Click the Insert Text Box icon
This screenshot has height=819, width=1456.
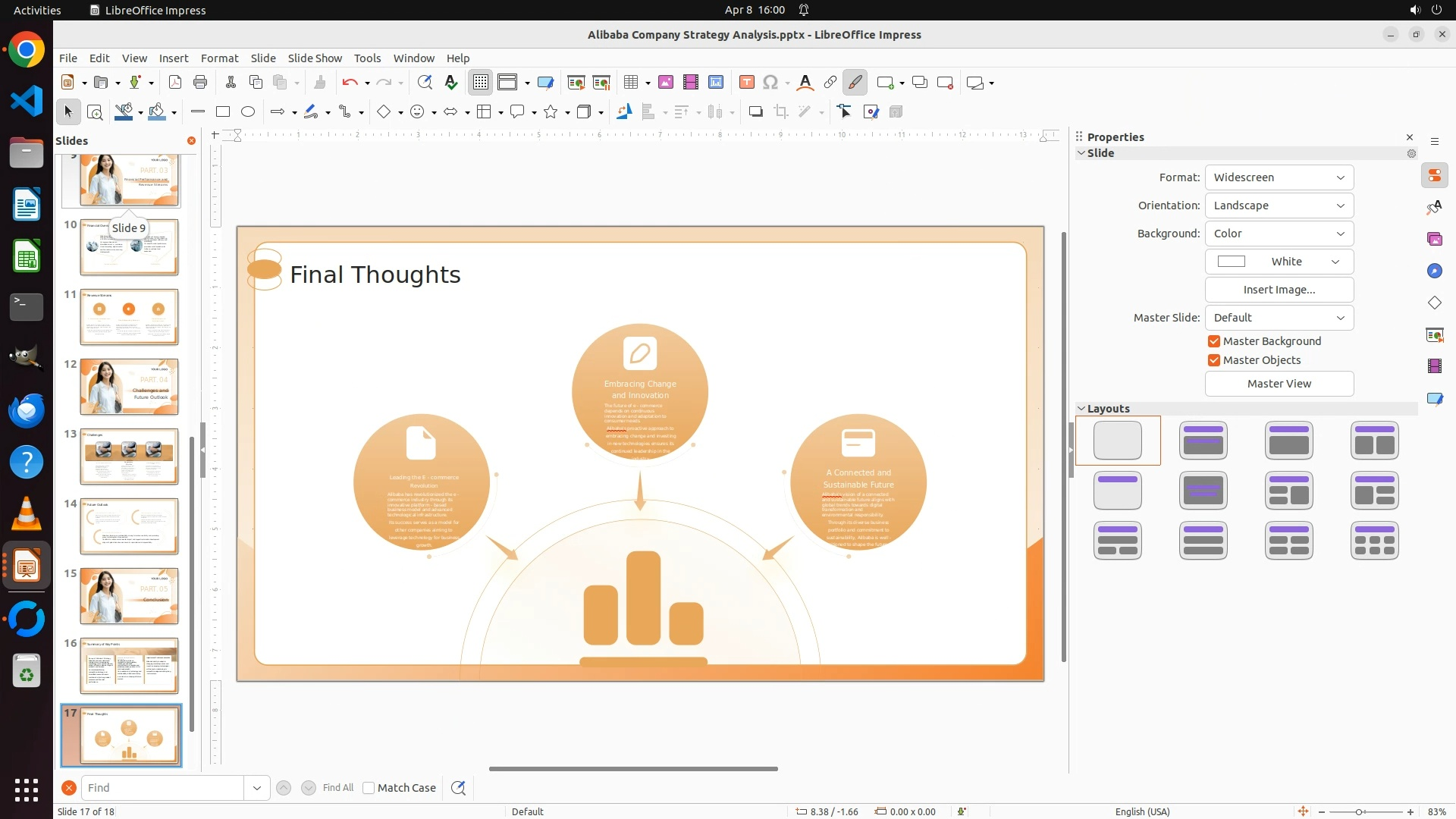pos(746,83)
